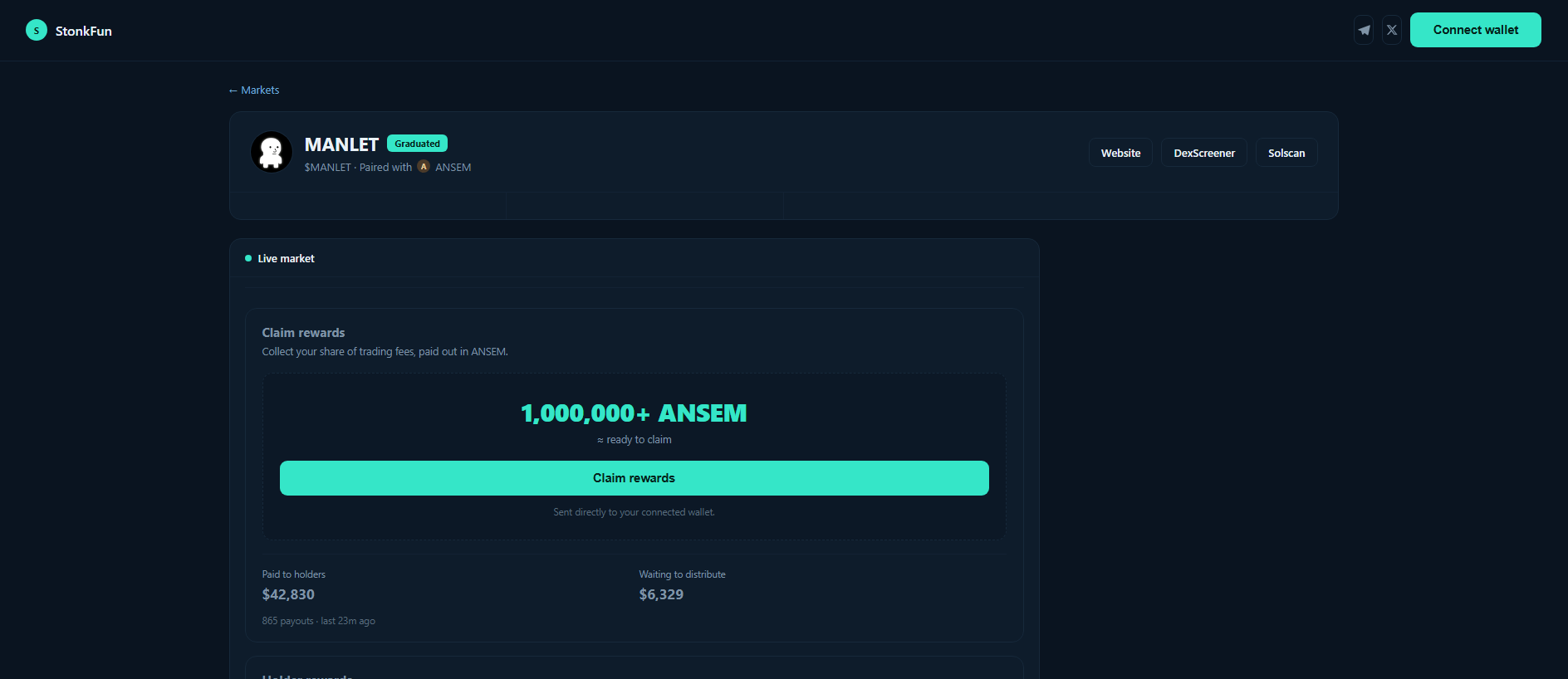1568x679 pixels.
Task: Connect your wallet
Action: (x=1476, y=30)
